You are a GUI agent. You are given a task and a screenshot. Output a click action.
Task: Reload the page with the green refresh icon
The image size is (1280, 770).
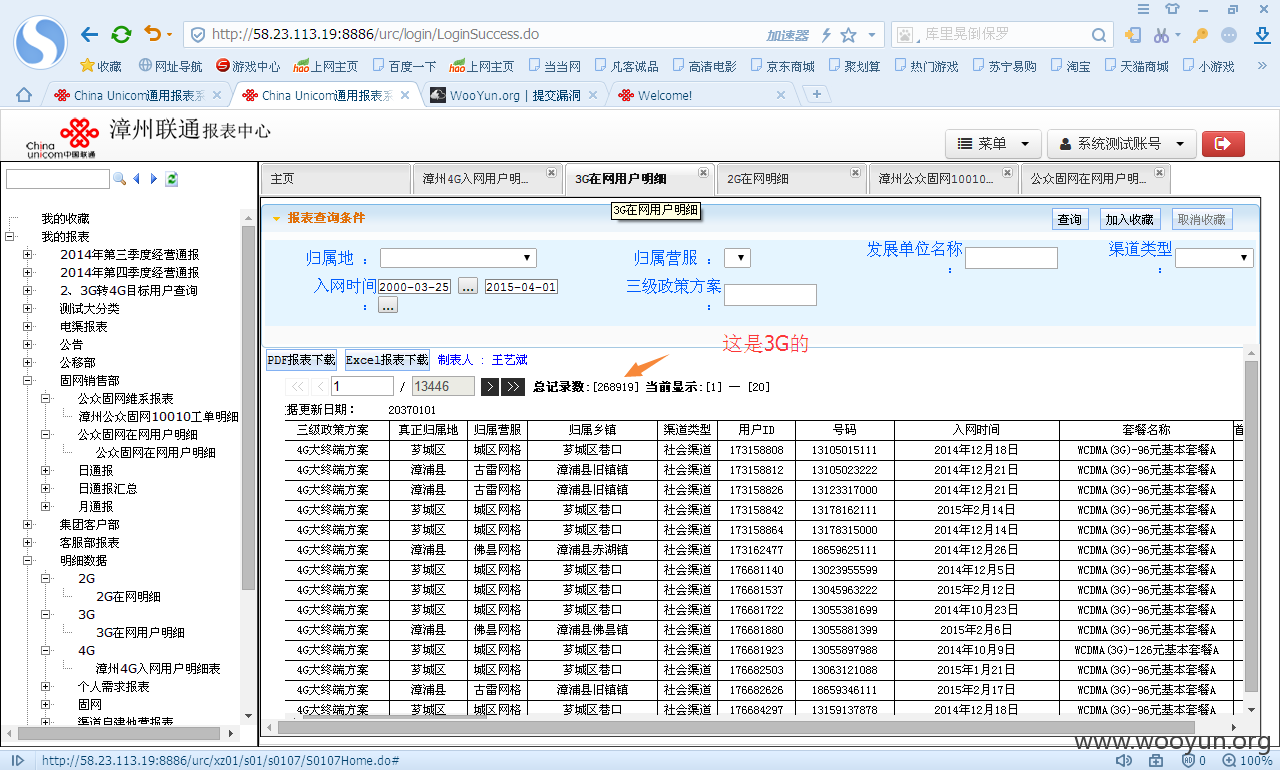coord(121,35)
